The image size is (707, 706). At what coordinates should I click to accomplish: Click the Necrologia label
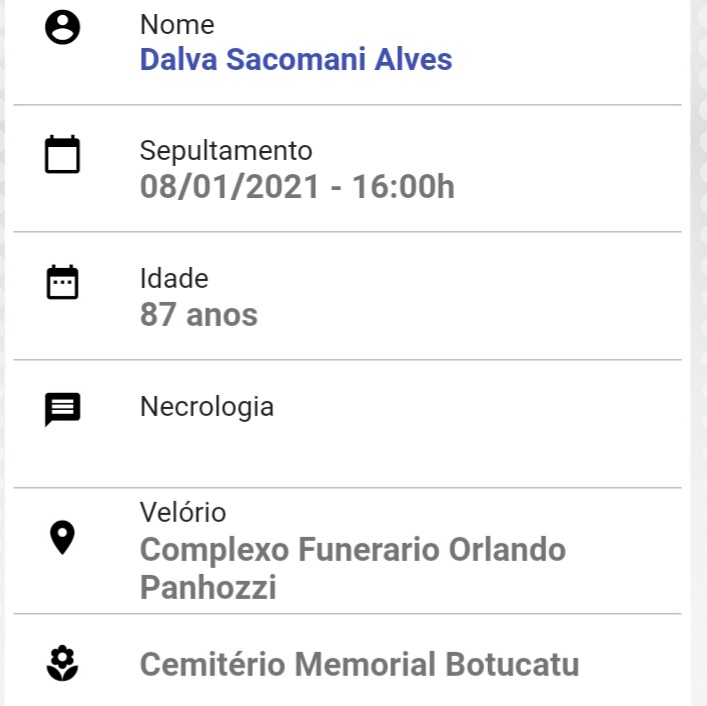click(207, 407)
